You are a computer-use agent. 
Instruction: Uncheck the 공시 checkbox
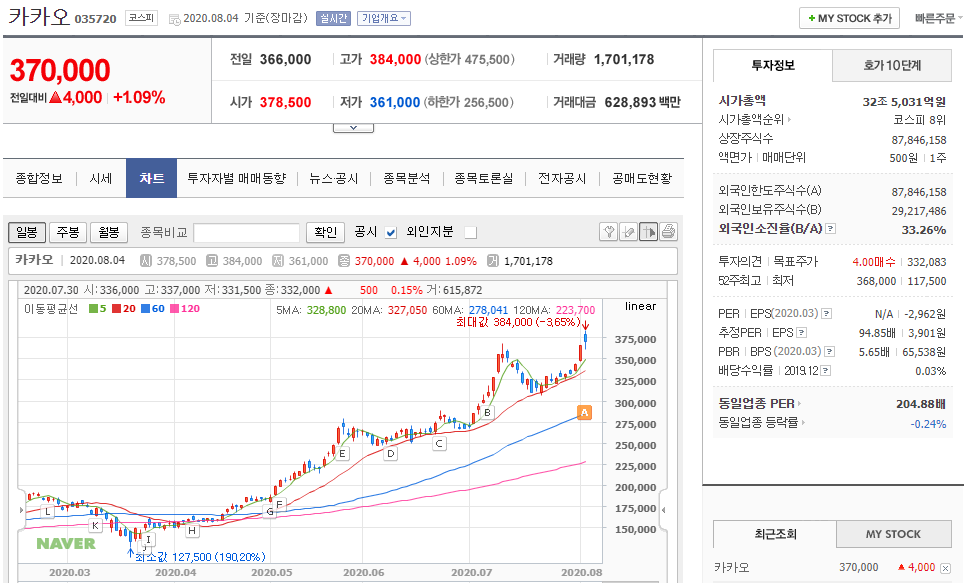click(391, 233)
